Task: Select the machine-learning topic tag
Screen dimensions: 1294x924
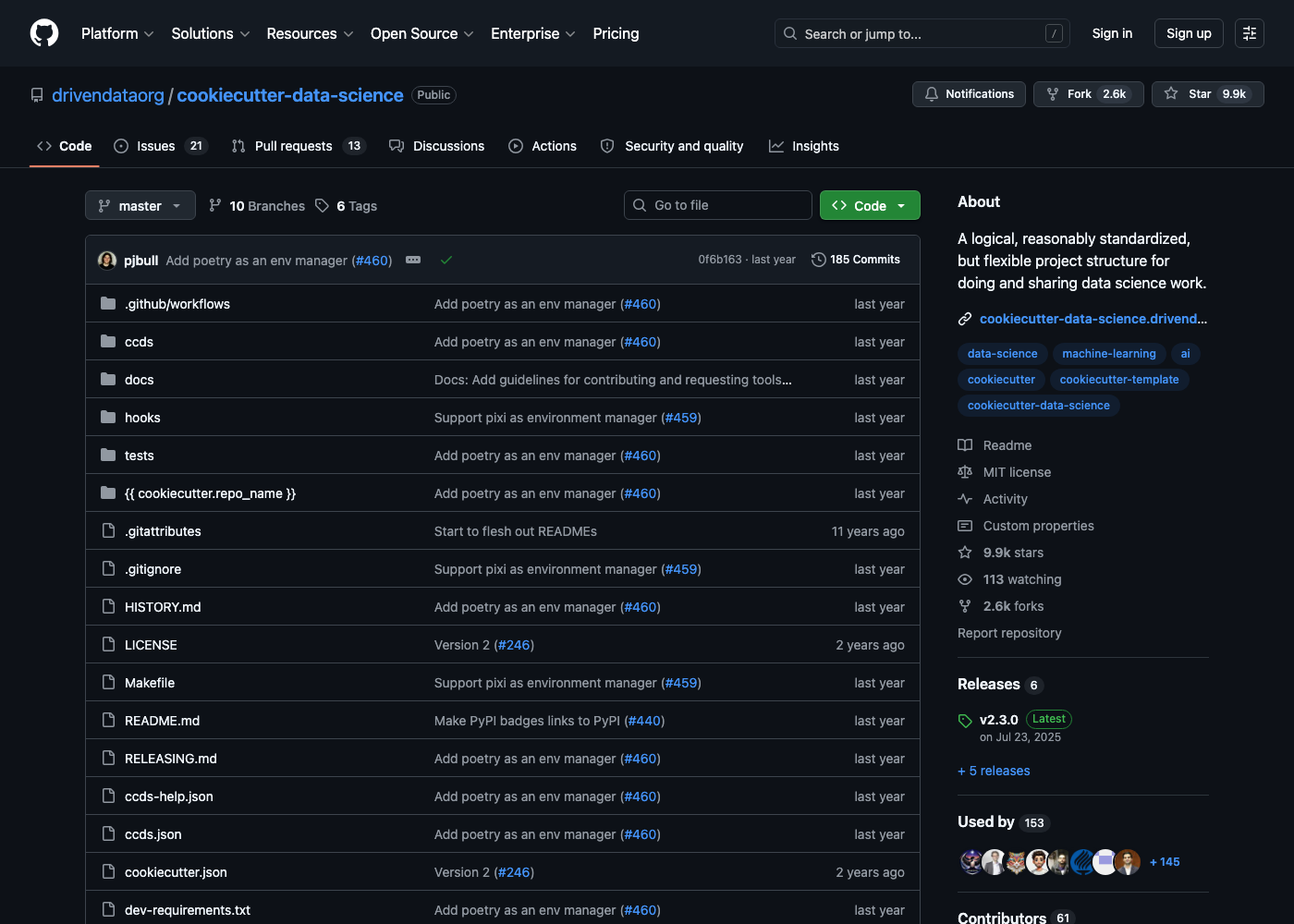Action: pos(1109,354)
